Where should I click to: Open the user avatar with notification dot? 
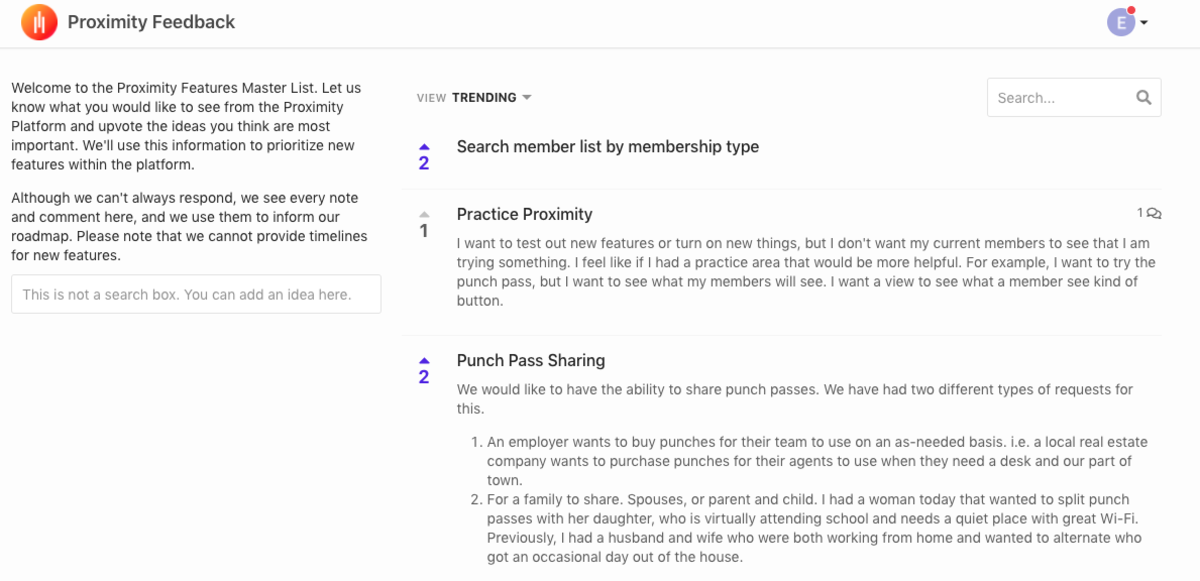(x=1121, y=22)
